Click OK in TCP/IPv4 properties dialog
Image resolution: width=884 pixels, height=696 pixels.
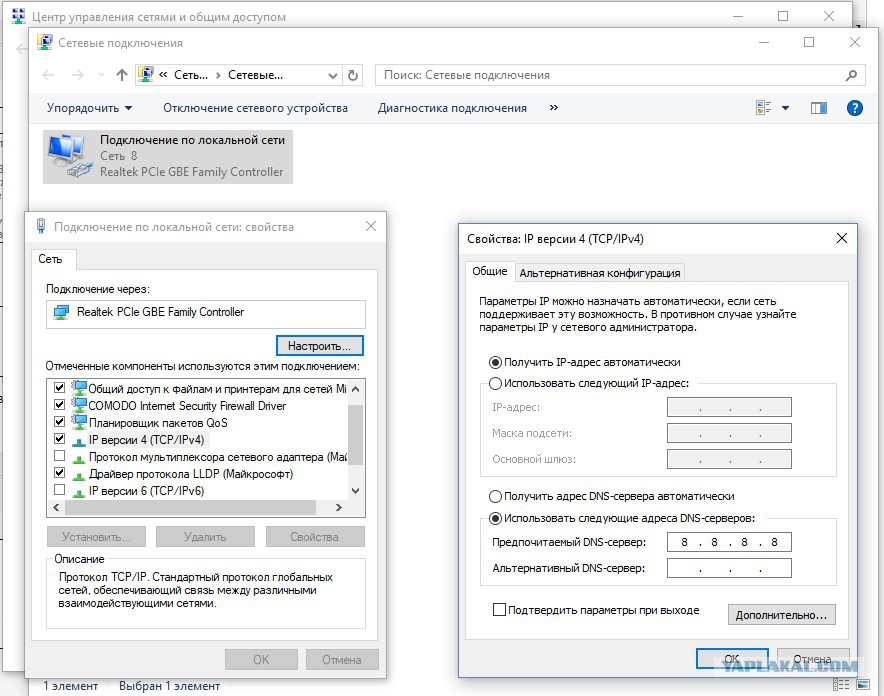pyautogui.click(x=732, y=659)
